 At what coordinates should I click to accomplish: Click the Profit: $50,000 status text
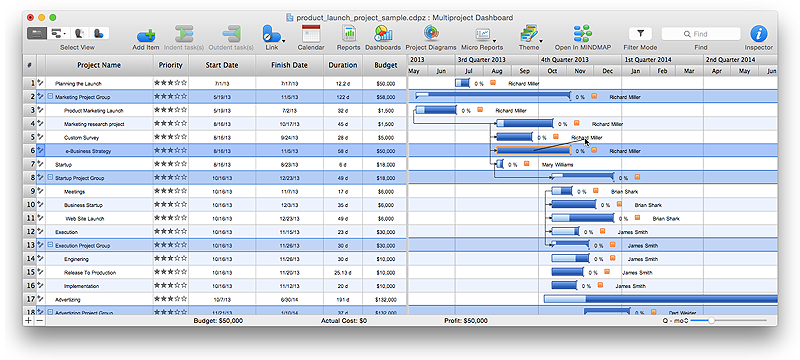pos(466,321)
